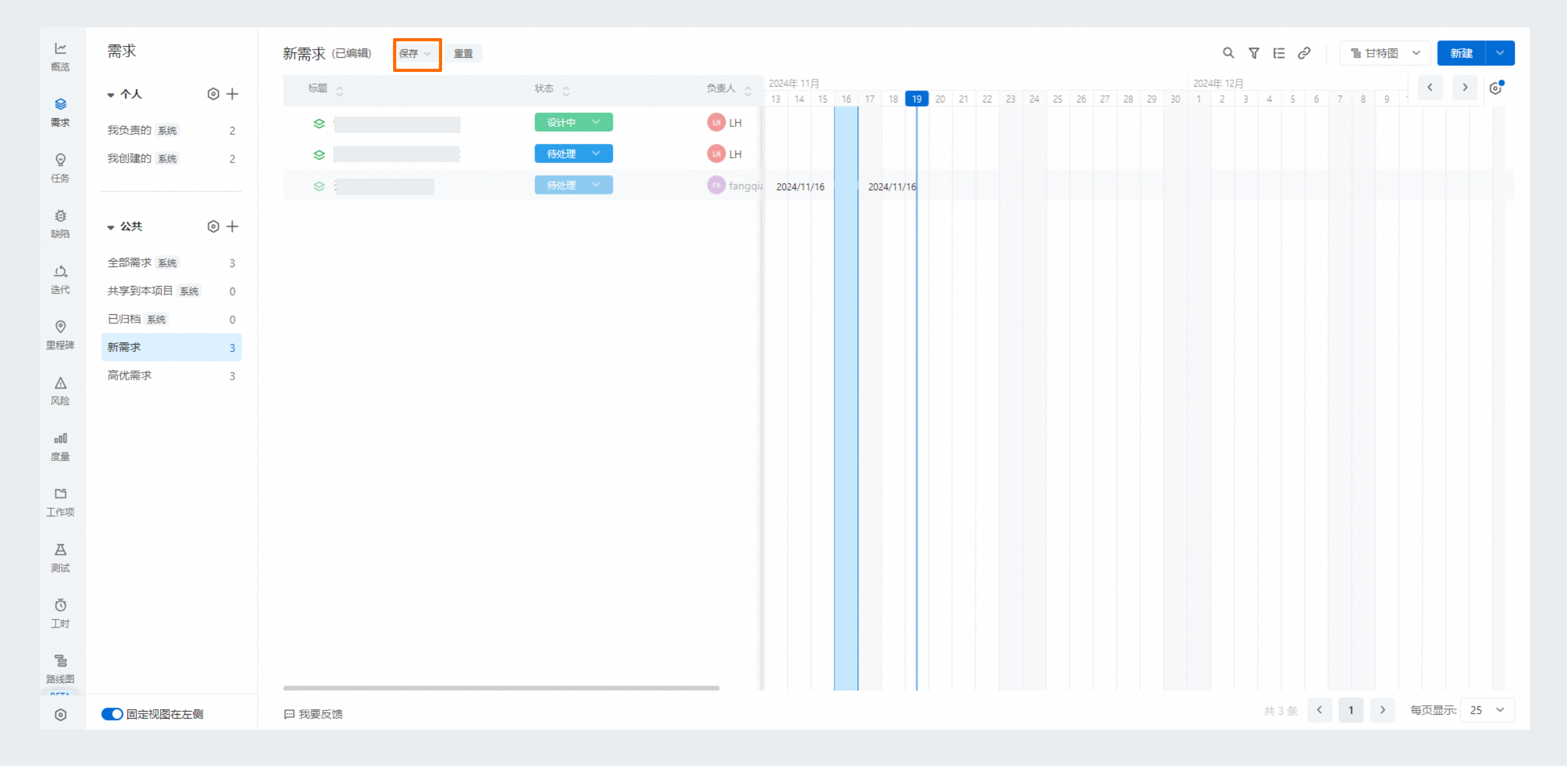Toggle 固定视图在左侧 switch

pyautogui.click(x=112, y=715)
